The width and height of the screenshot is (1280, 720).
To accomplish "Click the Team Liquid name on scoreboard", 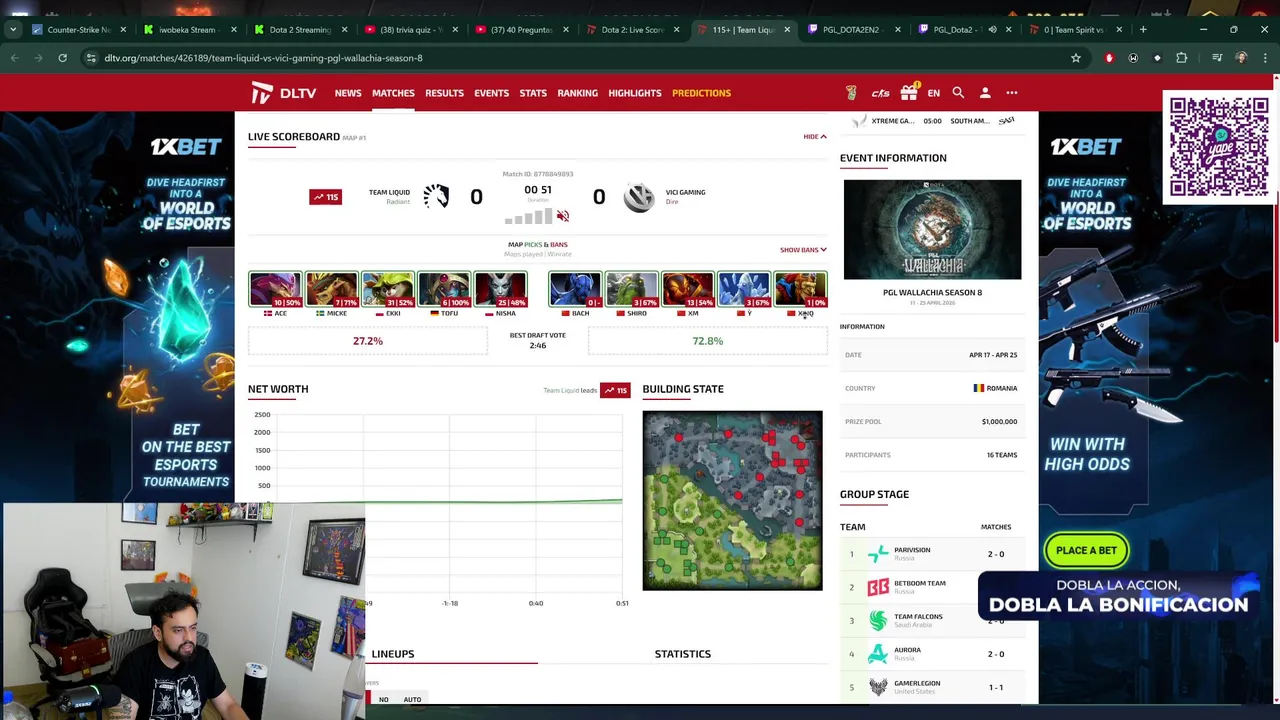I will (x=389, y=192).
